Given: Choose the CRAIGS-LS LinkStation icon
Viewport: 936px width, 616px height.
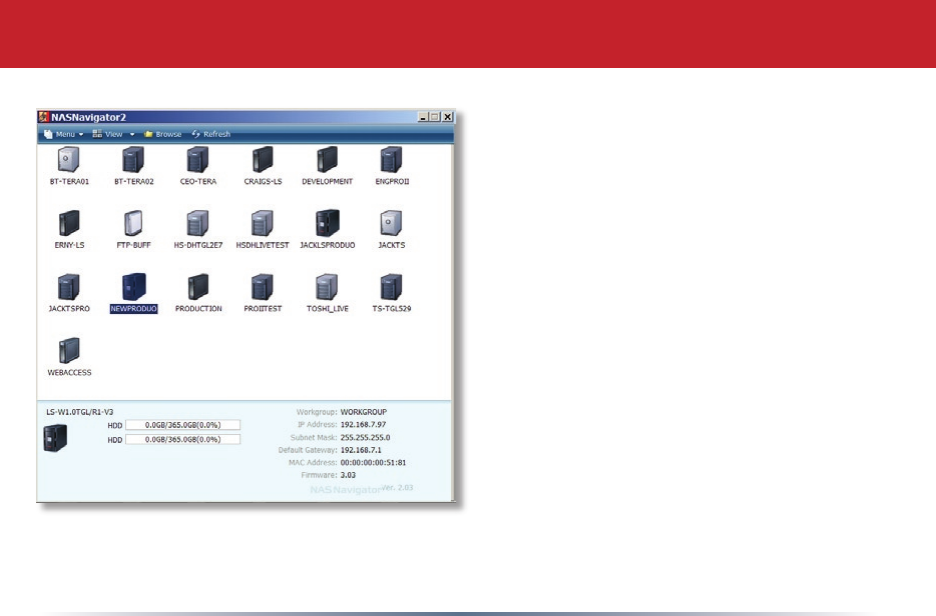Looking at the screenshot, I should click(263, 159).
